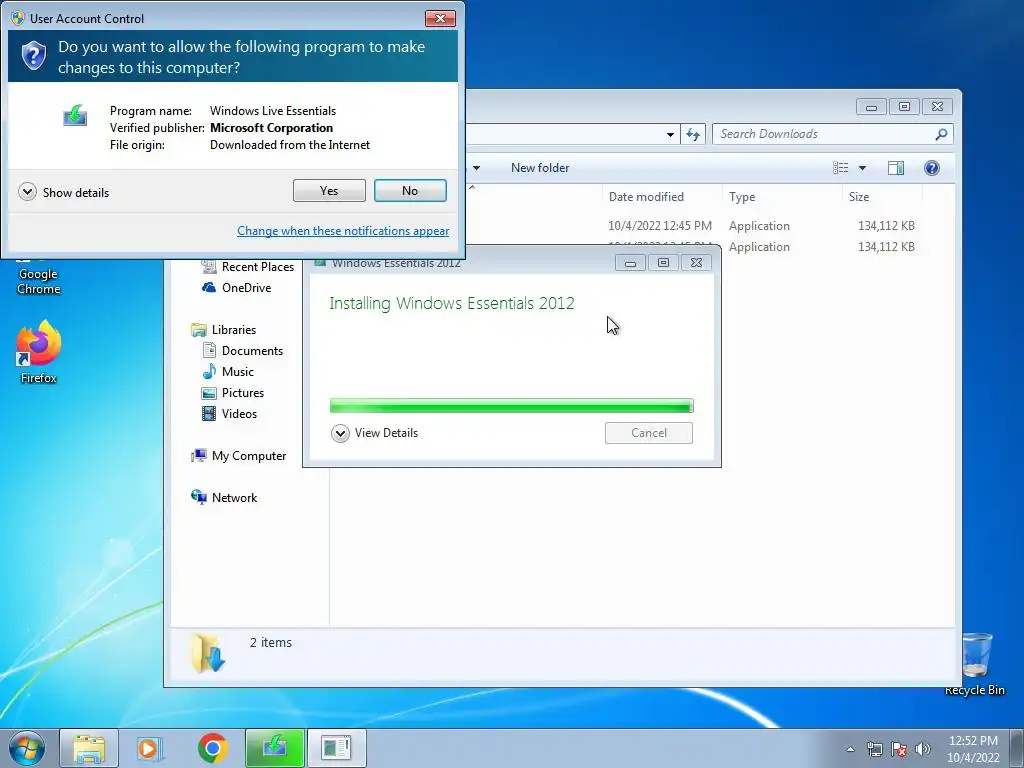
Task: Click the refresh button by the address bar
Action: coord(693,135)
